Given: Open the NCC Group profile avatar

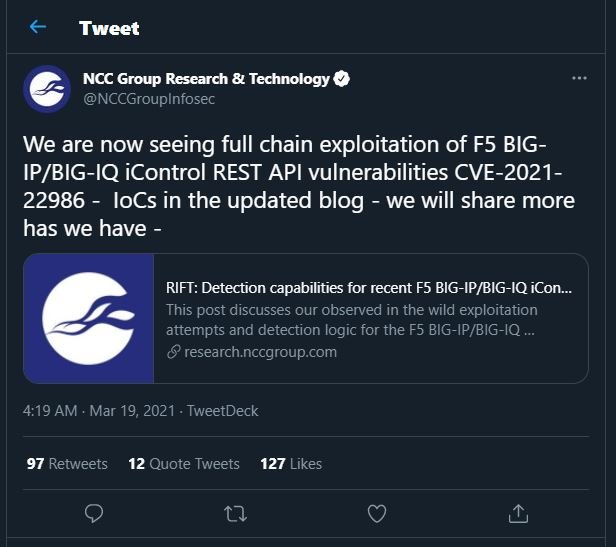Looking at the screenshot, I should (47, 89).
